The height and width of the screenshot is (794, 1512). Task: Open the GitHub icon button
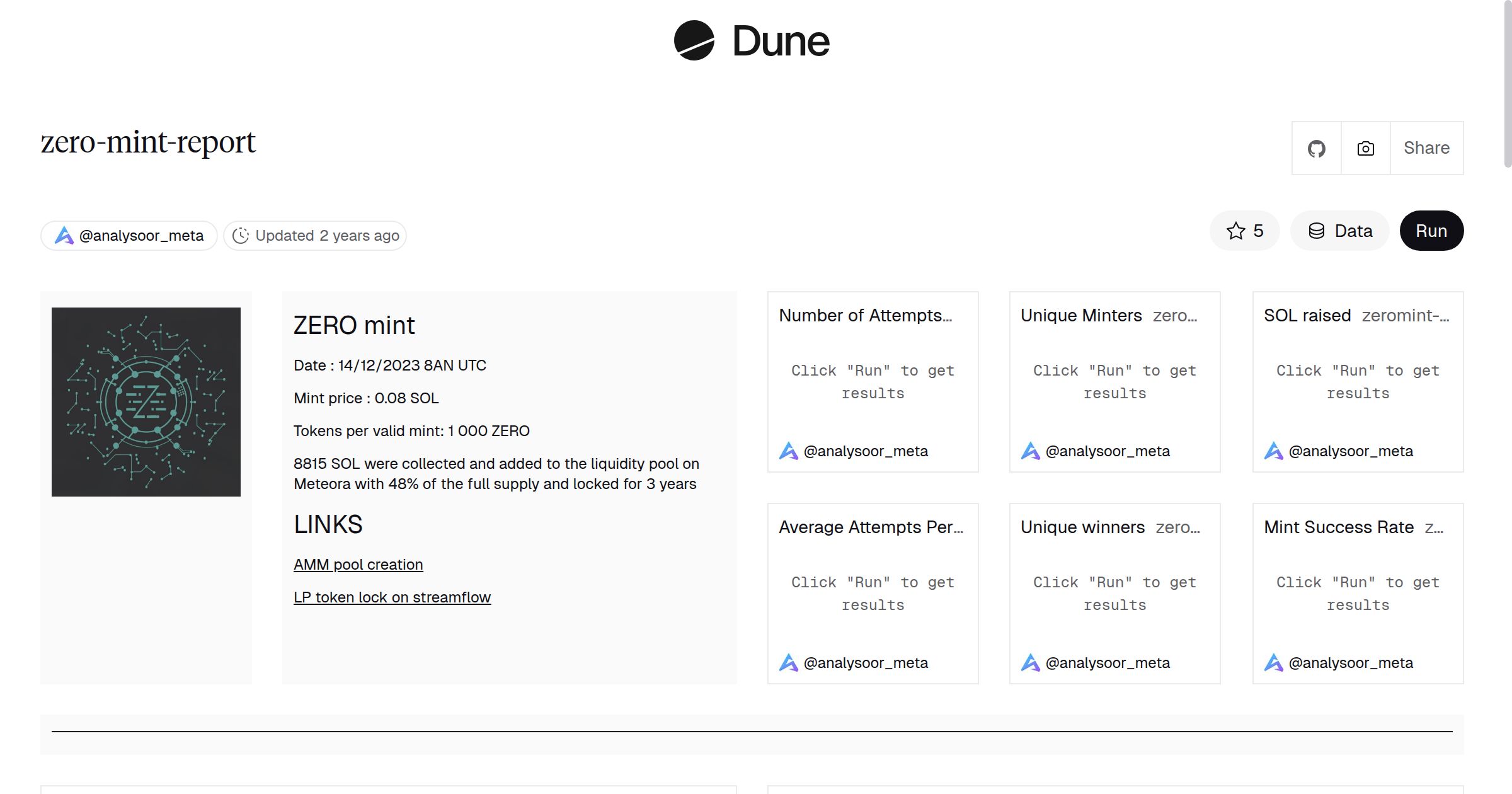tap(1316, 149)
